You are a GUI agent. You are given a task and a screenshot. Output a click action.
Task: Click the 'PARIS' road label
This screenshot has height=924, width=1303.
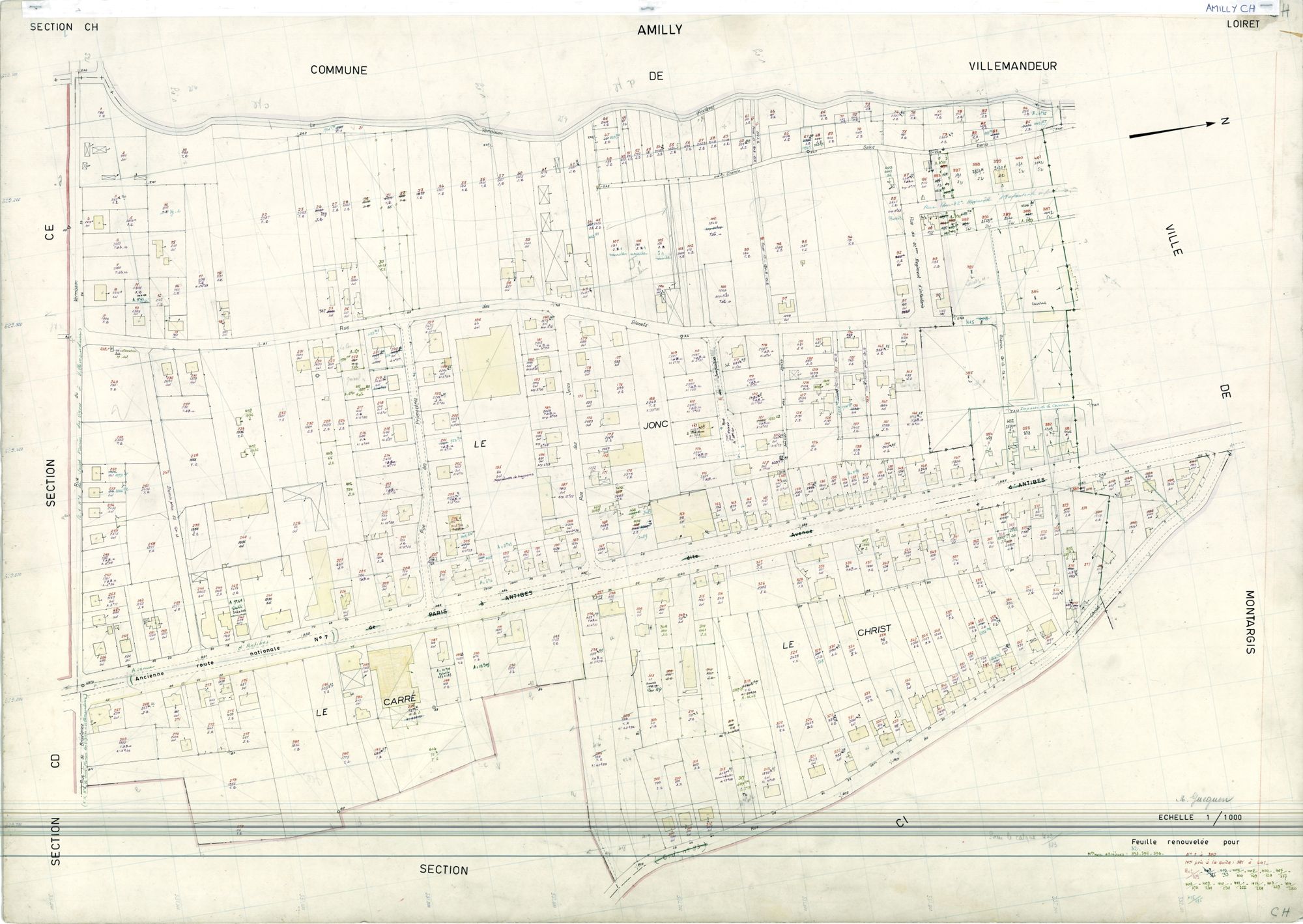click(x=439, y=613)
